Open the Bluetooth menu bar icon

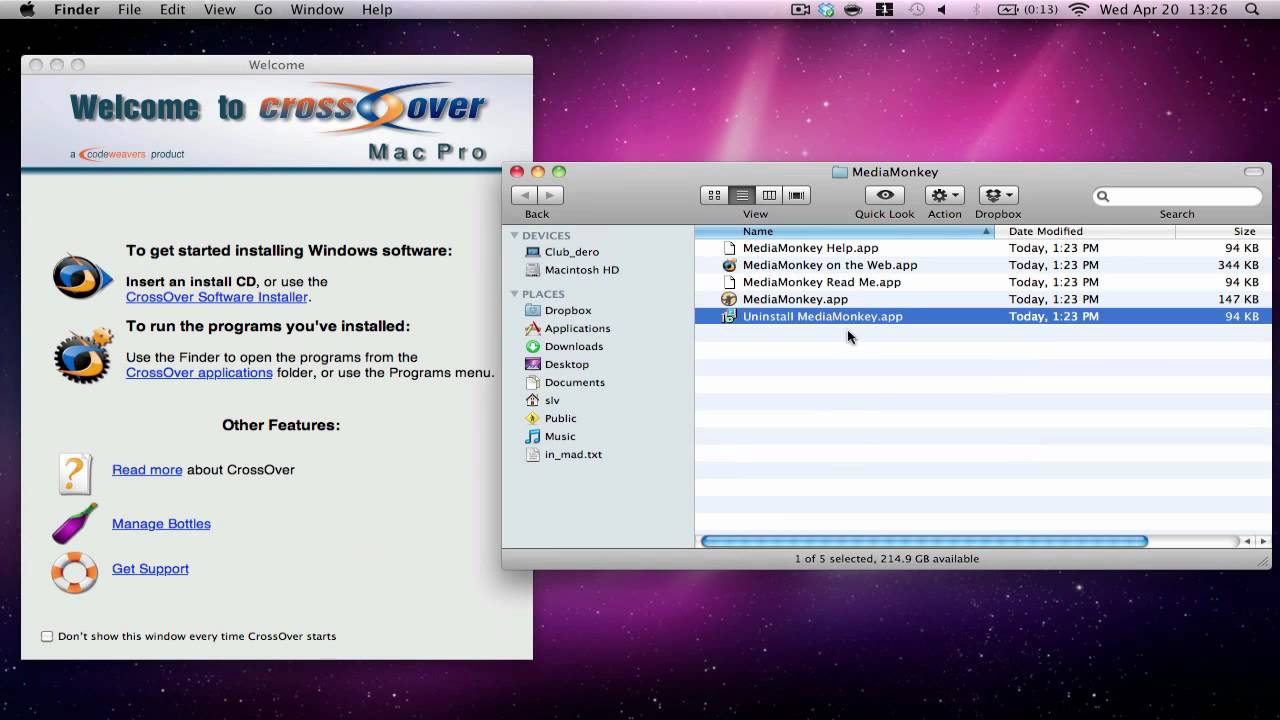click(x=976, y=9)
